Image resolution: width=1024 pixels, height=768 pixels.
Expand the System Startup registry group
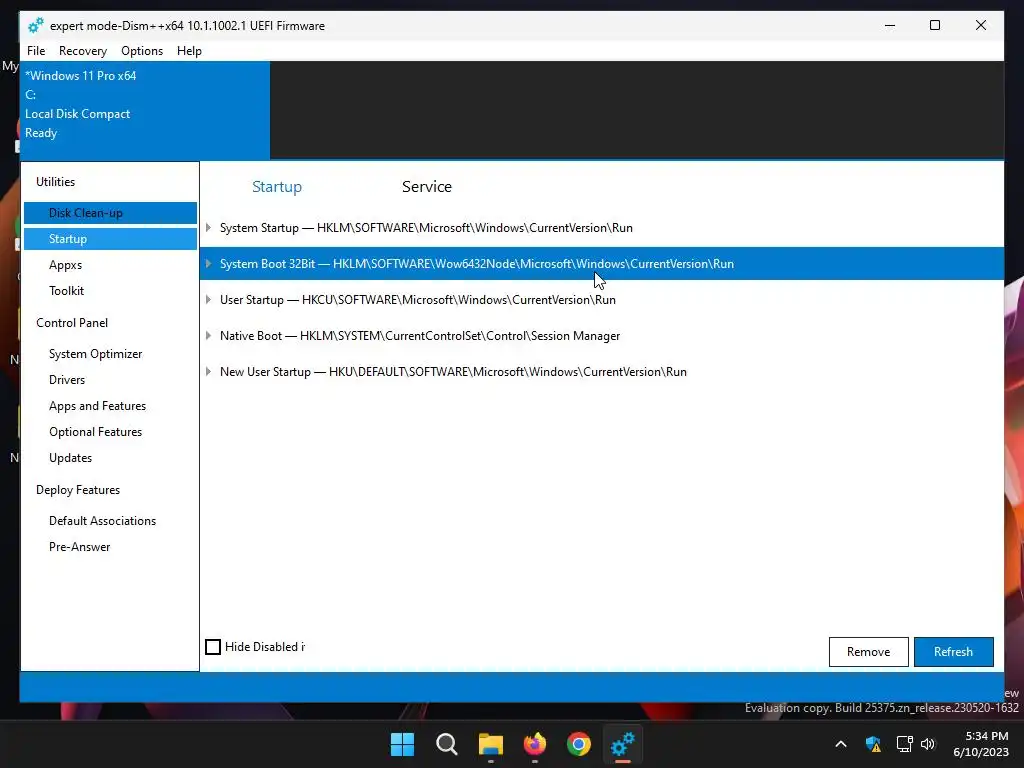click(208, 228)
